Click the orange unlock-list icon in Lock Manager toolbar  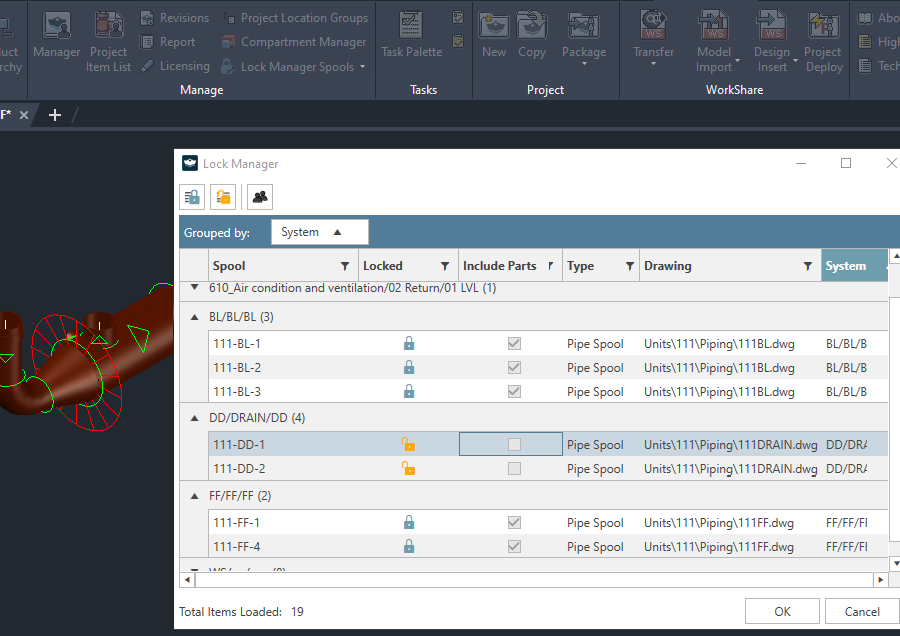point(223,197)
